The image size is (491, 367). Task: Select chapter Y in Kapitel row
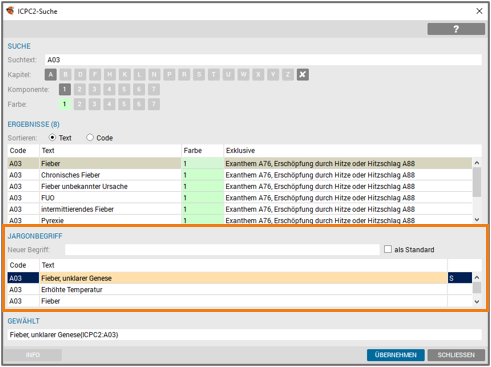(273, 74)
